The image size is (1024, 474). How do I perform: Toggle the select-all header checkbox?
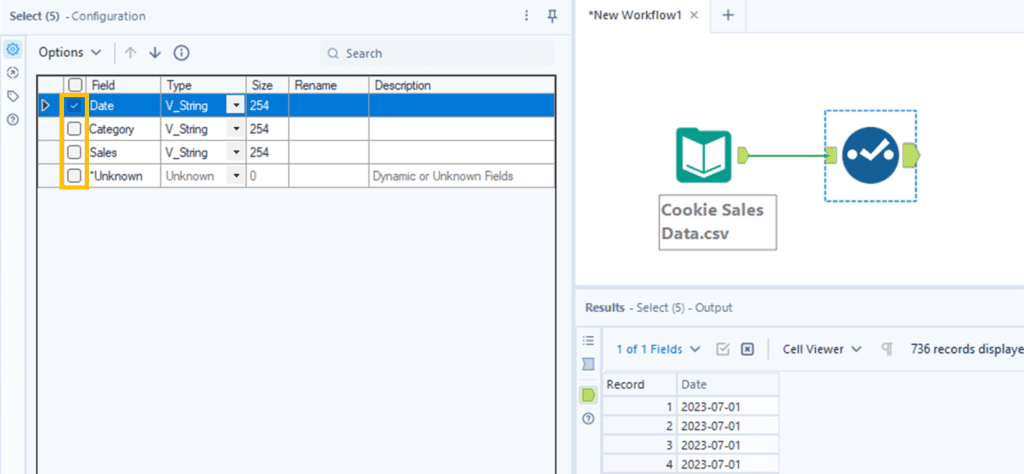tap(75, 86)
